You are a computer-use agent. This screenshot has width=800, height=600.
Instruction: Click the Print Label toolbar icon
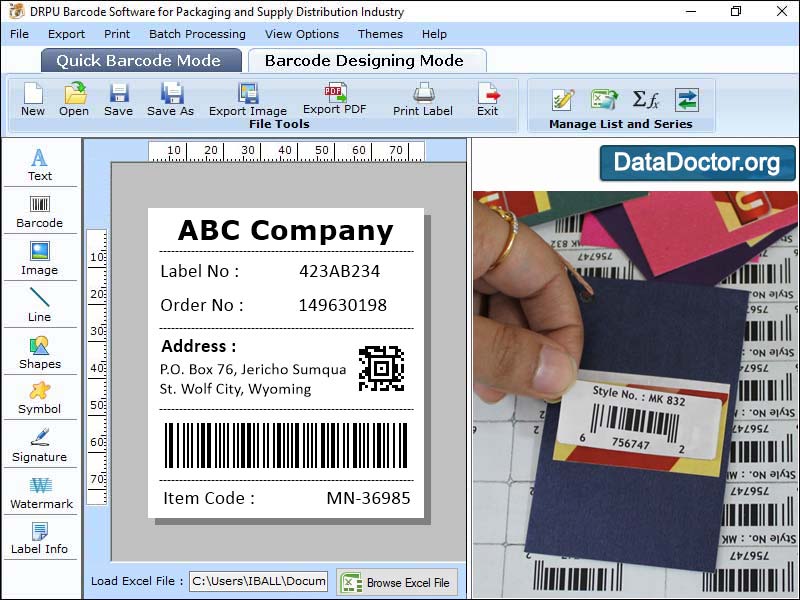[x=422, y=100]
